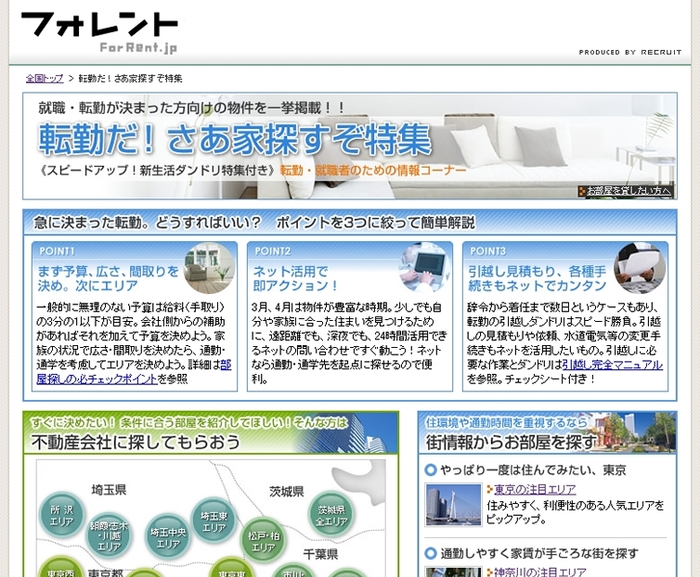Click the orange 転勤・就職者のための情報コーナー text
700x577 pixels.
point(373,170)
